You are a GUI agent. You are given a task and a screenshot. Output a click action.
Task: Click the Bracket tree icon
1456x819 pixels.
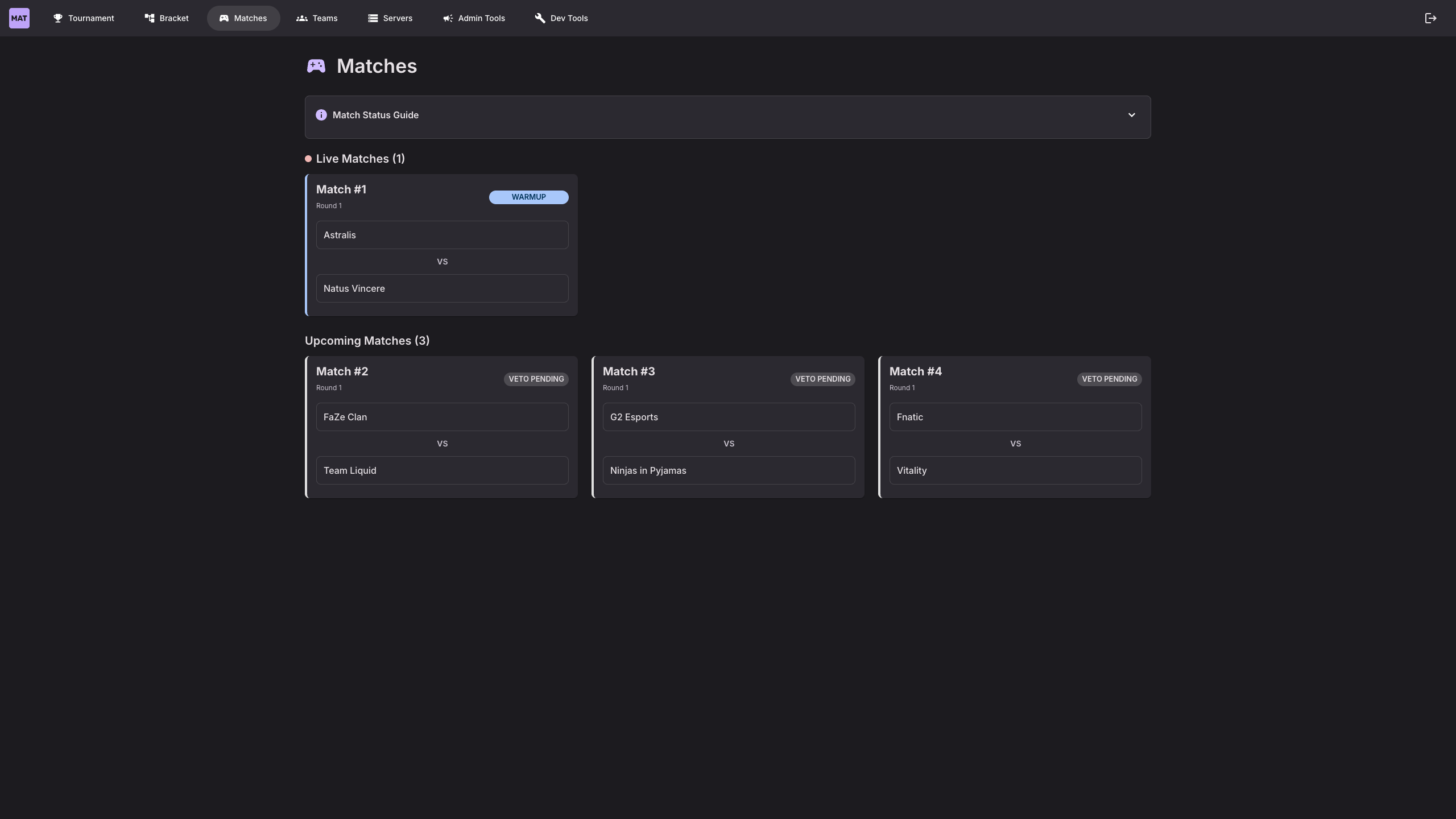150,18
